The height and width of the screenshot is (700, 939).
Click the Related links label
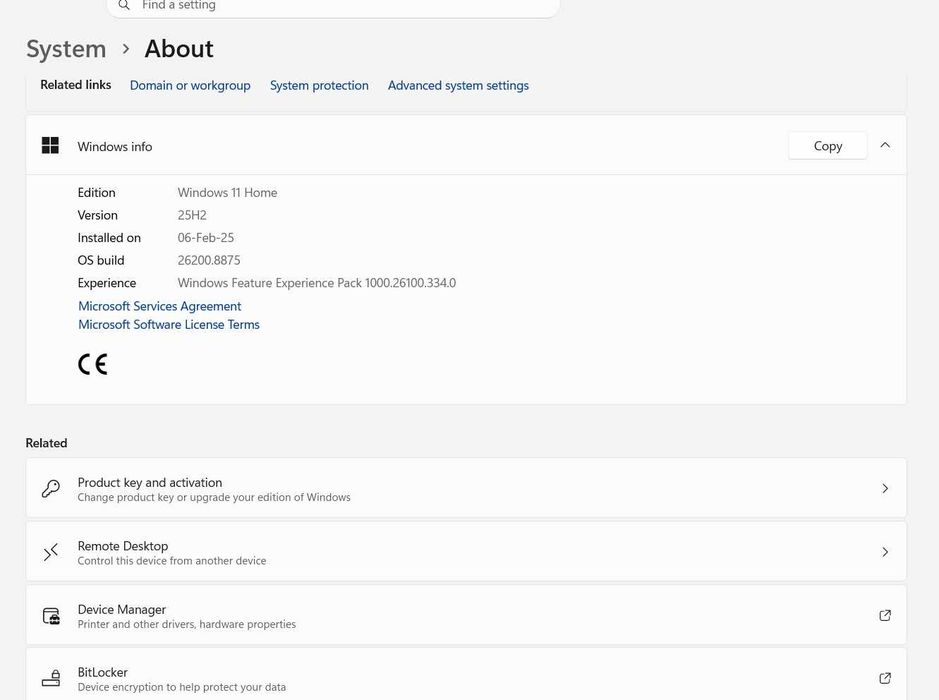click(x=75, y=85)
